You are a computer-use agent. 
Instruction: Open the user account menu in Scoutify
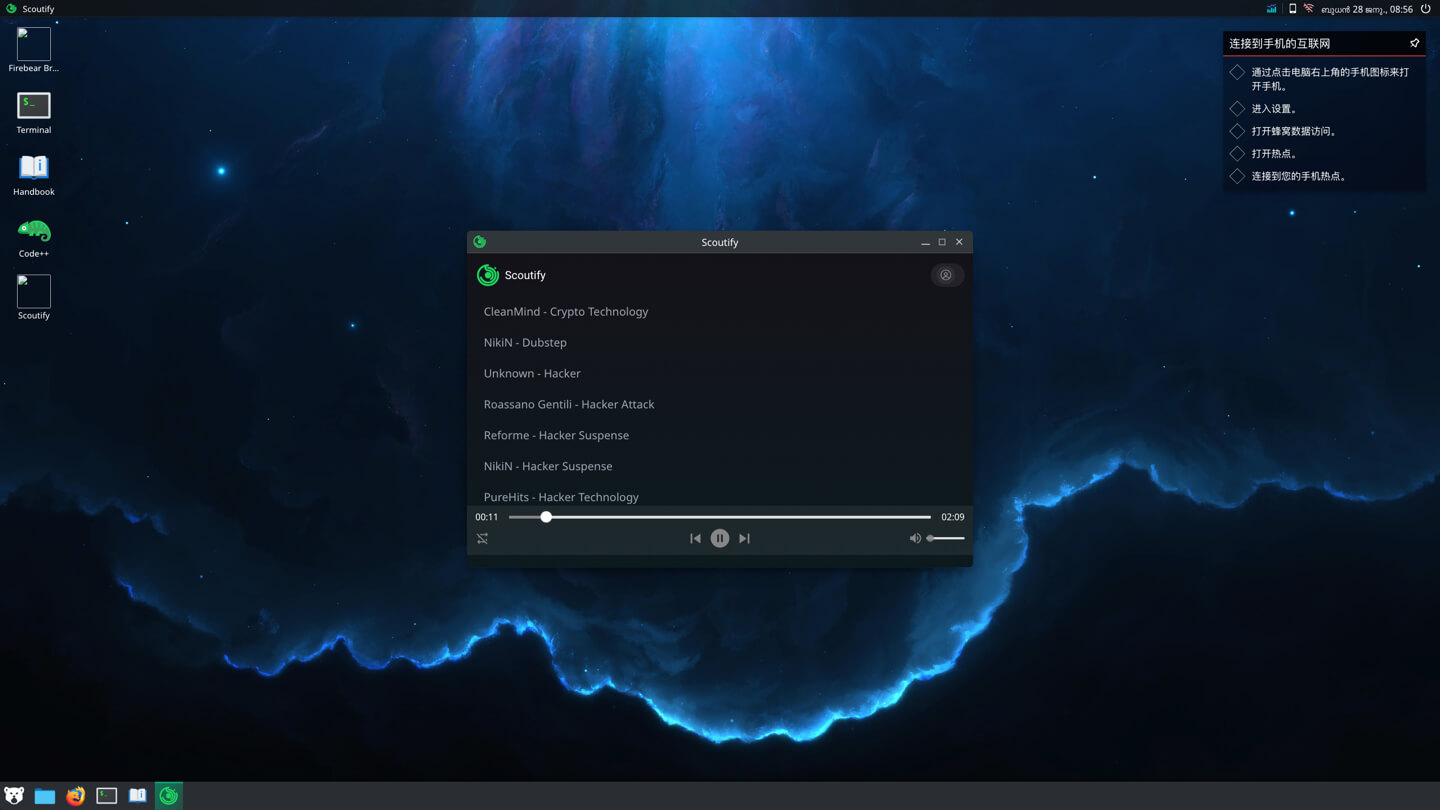(x=946, y=274)
